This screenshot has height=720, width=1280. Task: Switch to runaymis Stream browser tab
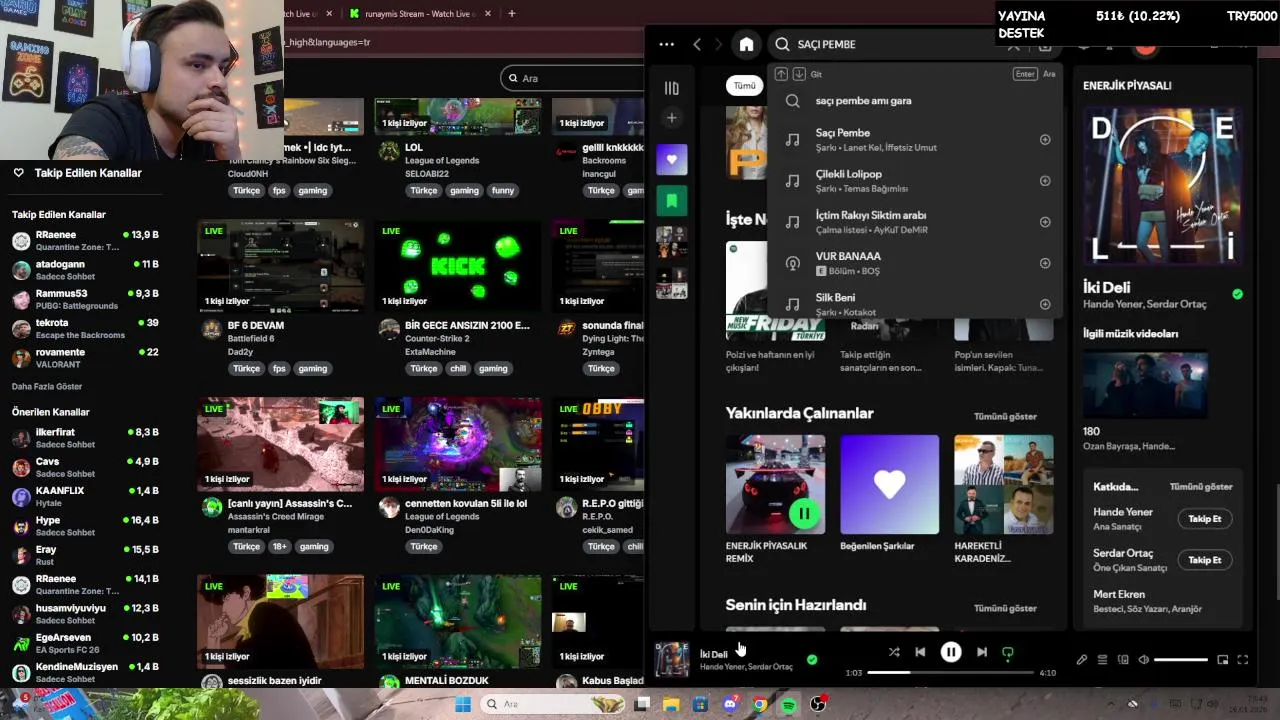[x=418, y=14]
